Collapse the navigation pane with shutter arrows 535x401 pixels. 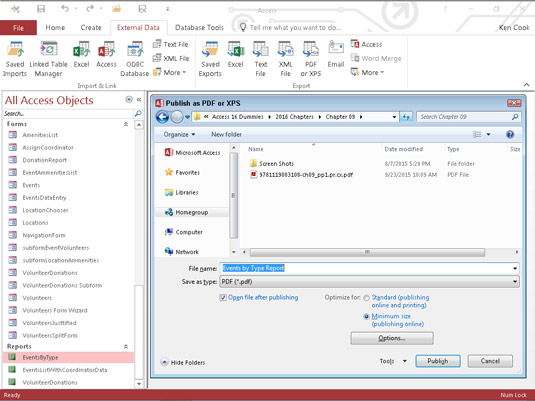click(x=139, y=100)
